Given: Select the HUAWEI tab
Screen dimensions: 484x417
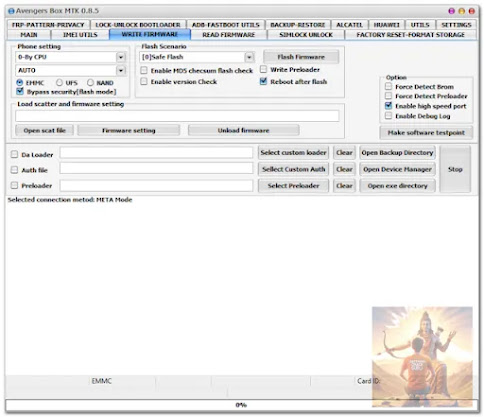Looking at the screenshot, I should tap(386, 25).
